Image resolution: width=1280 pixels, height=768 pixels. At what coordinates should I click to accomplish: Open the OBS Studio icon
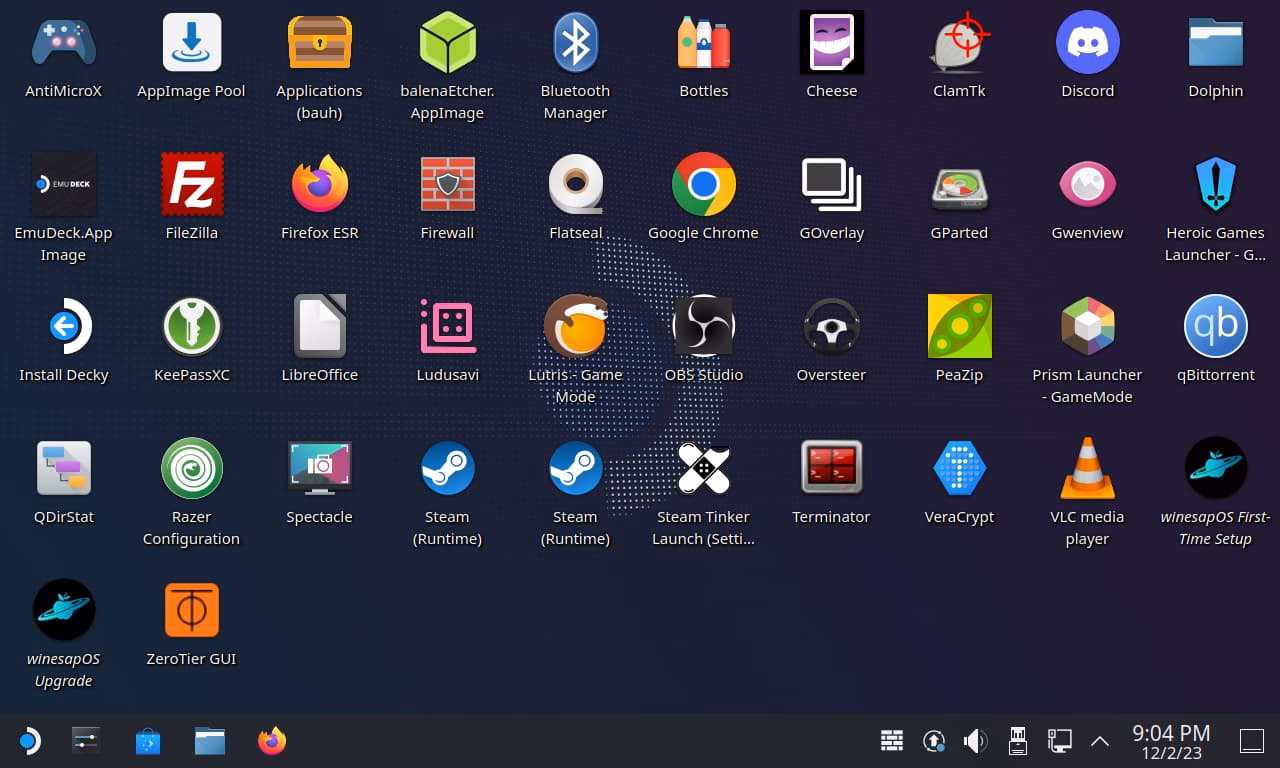tap(703, 326)
